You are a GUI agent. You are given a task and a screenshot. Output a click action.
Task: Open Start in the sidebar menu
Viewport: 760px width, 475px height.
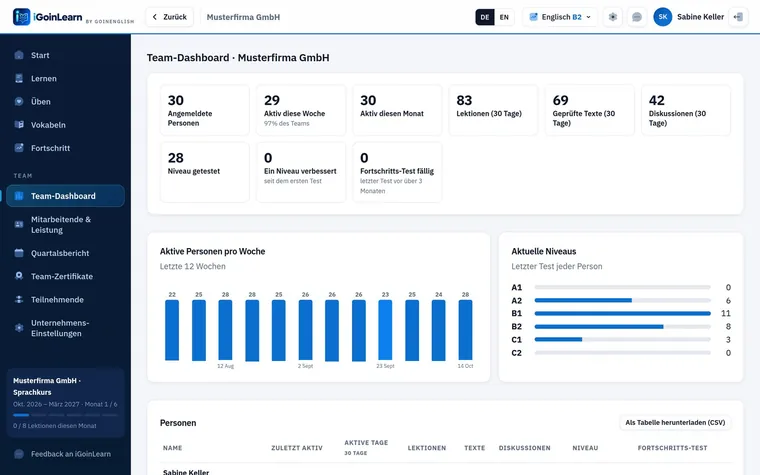(65, 55)
